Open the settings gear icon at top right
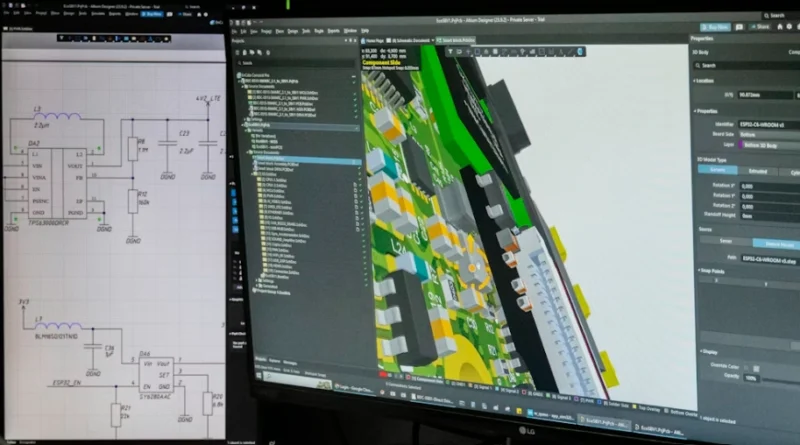Image resolution: width=800 pixels, height=445 pixels. [x=789, y=27]
